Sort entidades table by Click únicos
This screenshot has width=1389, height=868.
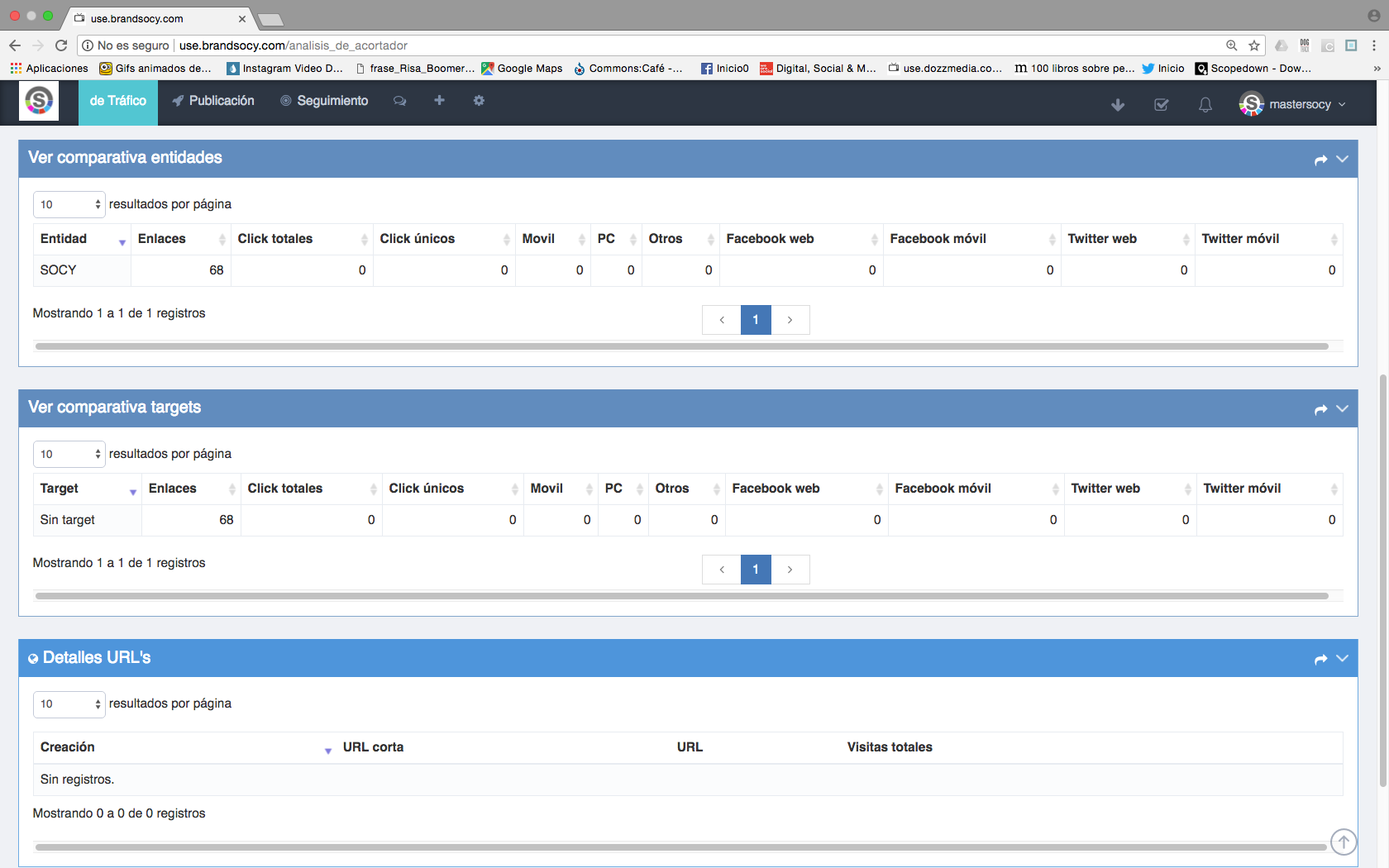pos(444,239)
